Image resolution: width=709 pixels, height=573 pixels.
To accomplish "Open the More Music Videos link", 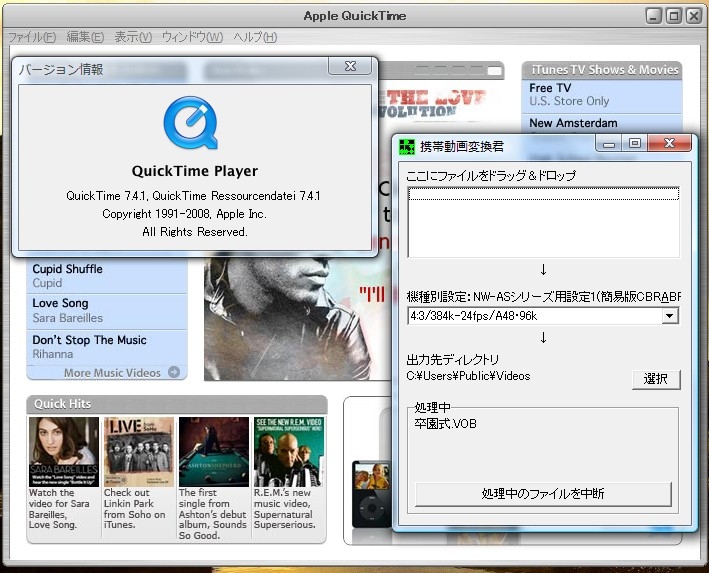I will 112,373.
